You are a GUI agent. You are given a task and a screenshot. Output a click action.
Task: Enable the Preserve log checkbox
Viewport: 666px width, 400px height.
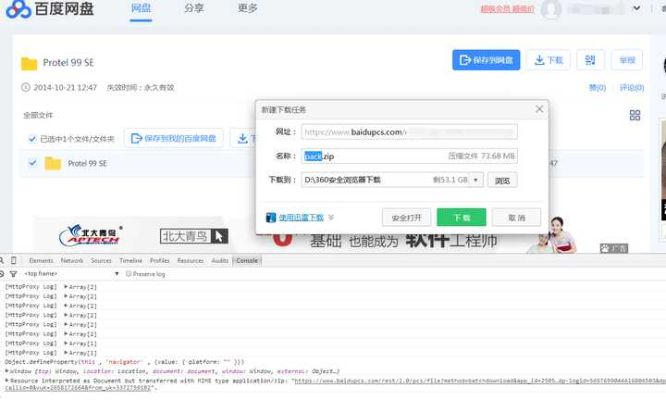click(129, 273)
